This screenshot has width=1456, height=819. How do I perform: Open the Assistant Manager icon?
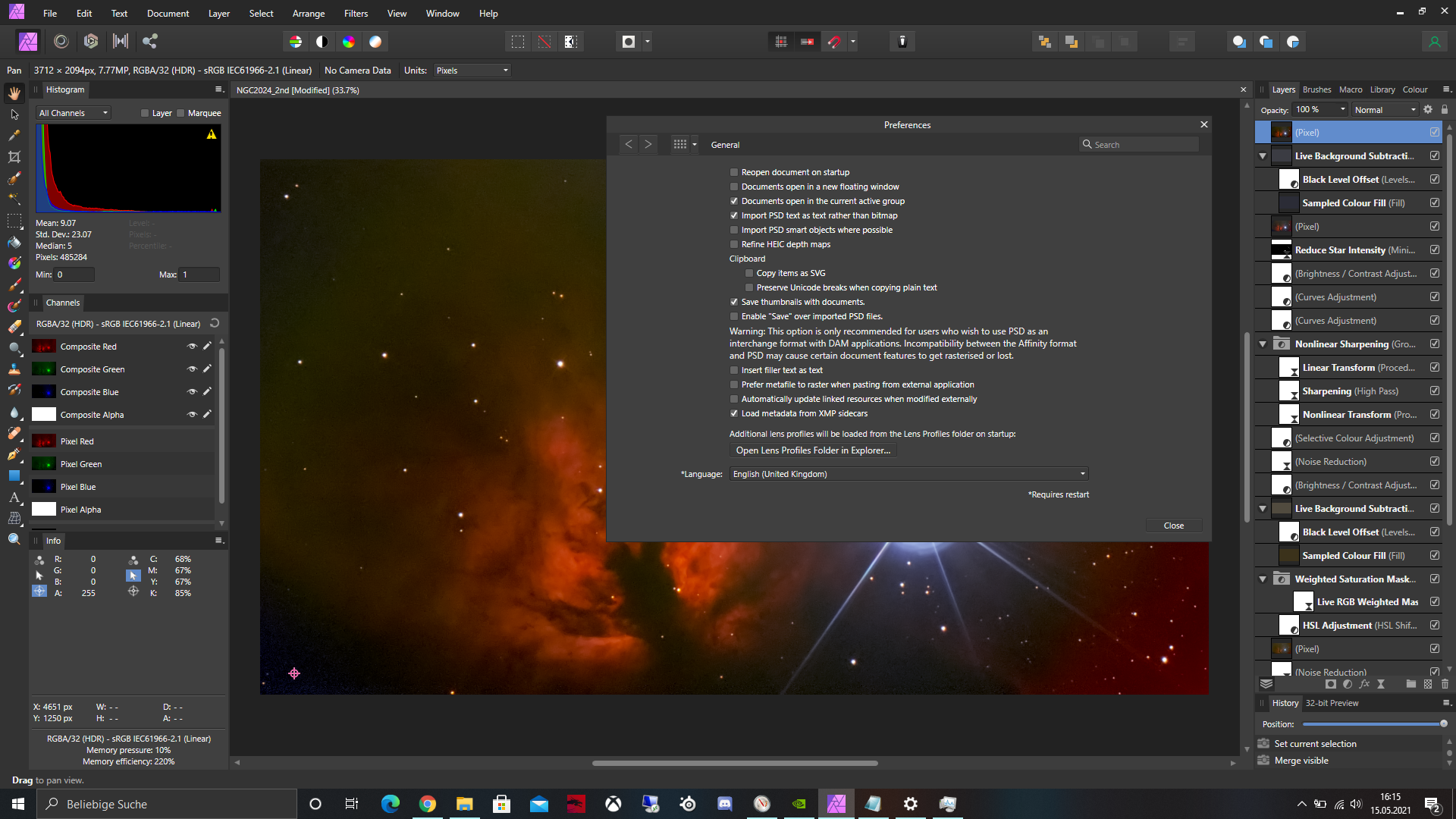(x=902, y=42)
